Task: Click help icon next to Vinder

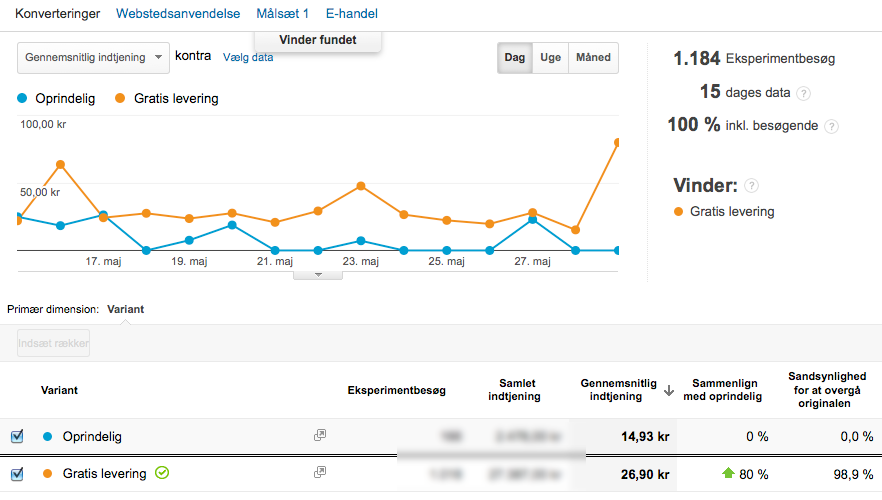Action: pyautogui.click(x=752, y=186)
